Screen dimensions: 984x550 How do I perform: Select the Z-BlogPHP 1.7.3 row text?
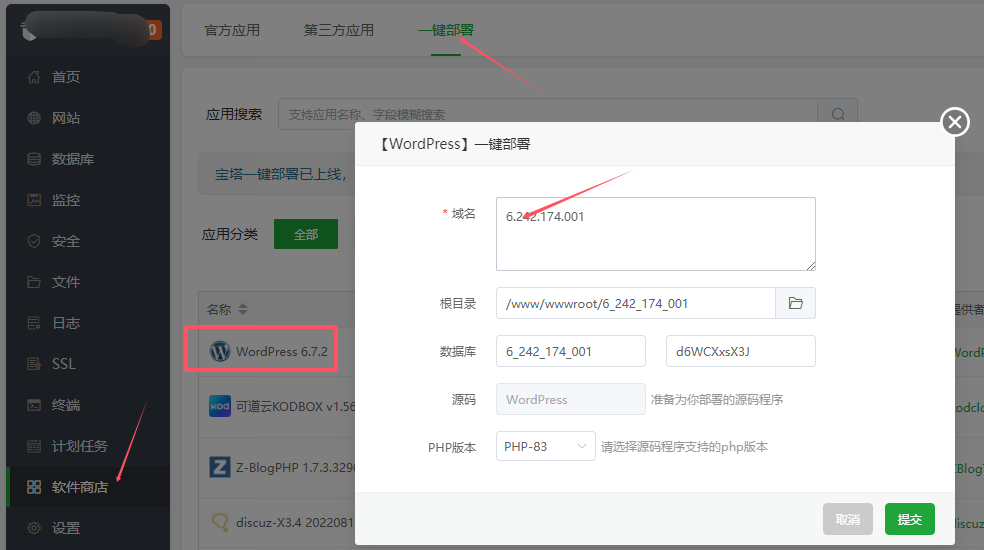coord(296,468)
